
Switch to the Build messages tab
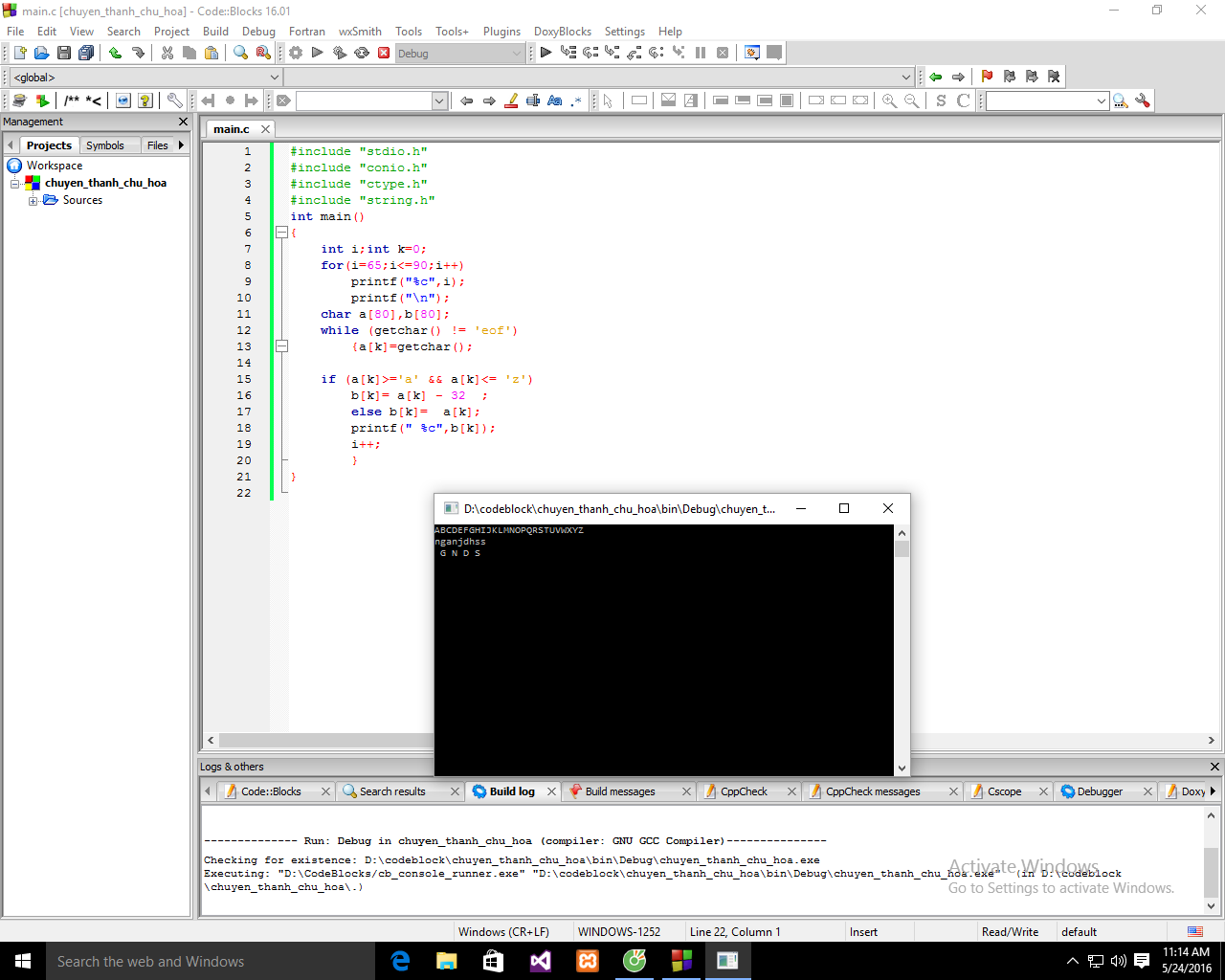619,791
